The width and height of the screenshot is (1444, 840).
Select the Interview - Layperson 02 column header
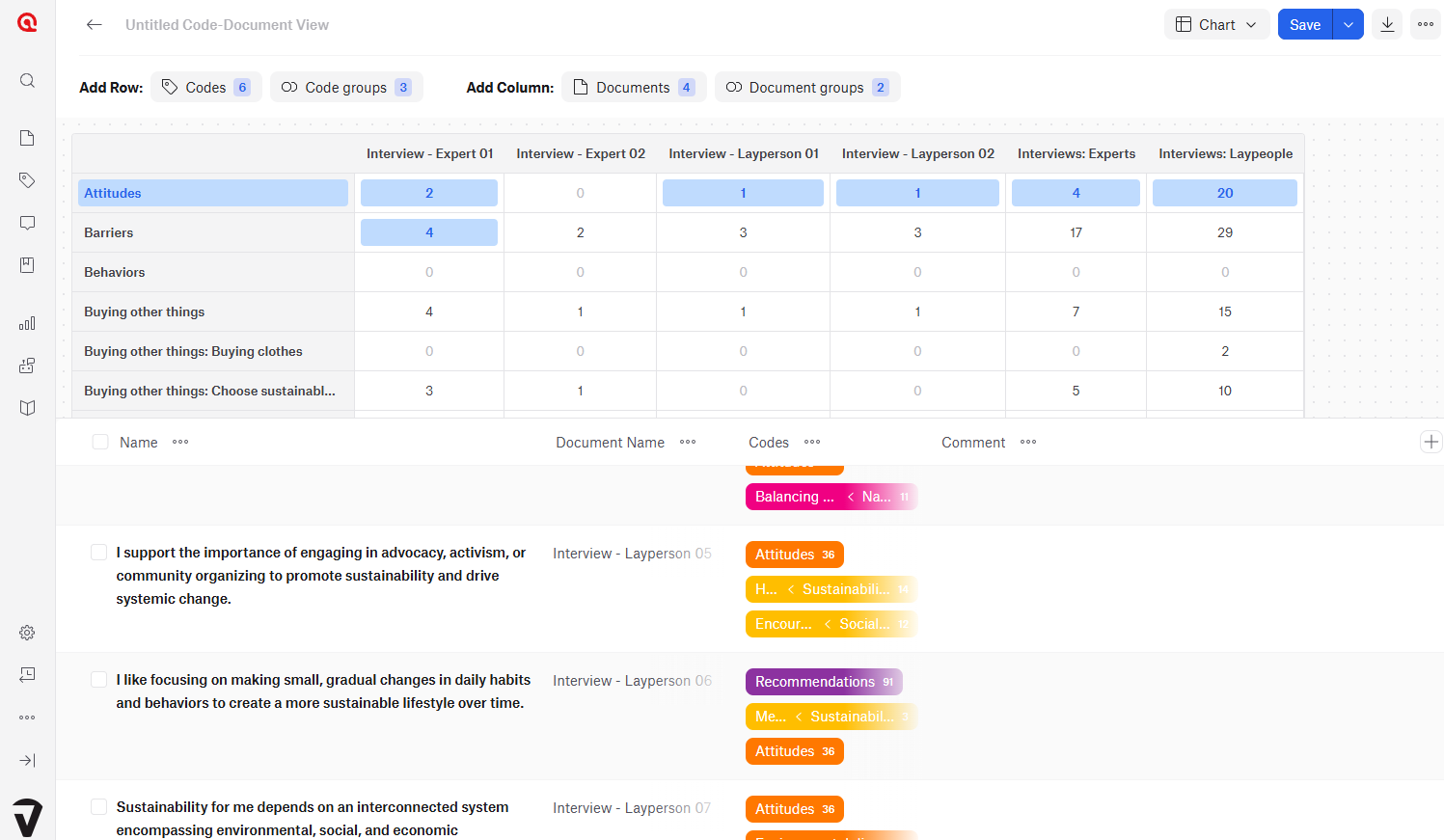coord(918,153)
